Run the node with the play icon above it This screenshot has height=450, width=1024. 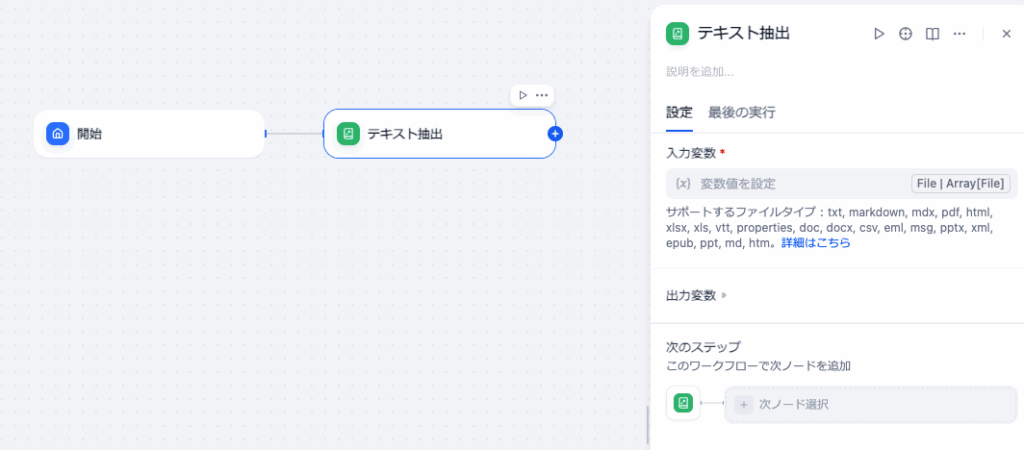(x=523, y=95)
